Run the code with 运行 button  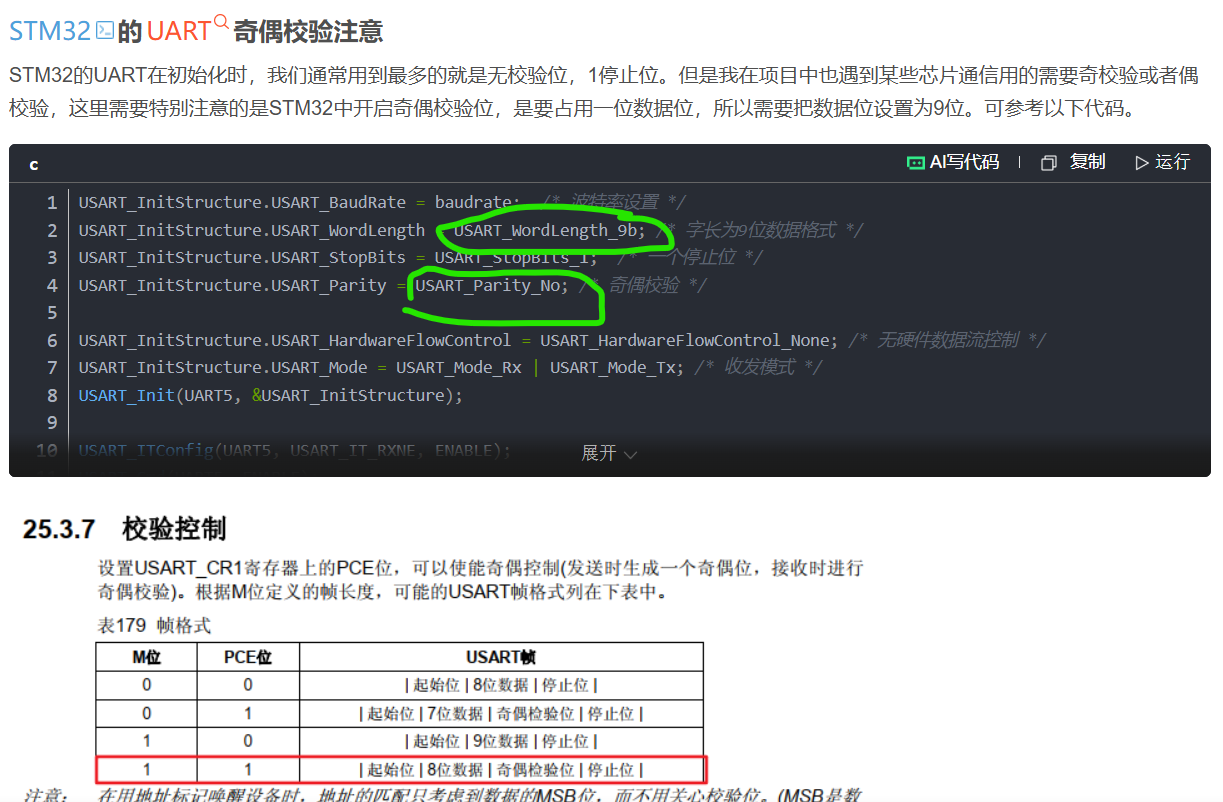(1162, 162)
